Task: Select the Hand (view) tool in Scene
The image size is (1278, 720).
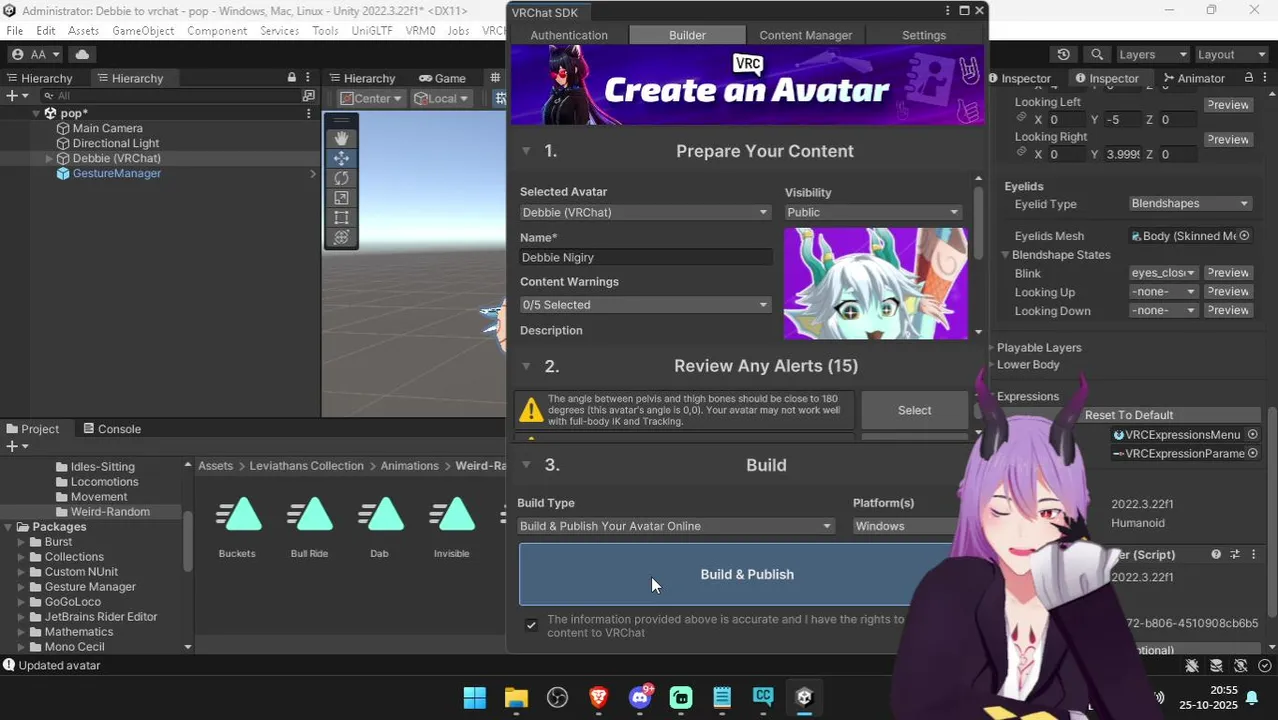Action: (341, 138)
